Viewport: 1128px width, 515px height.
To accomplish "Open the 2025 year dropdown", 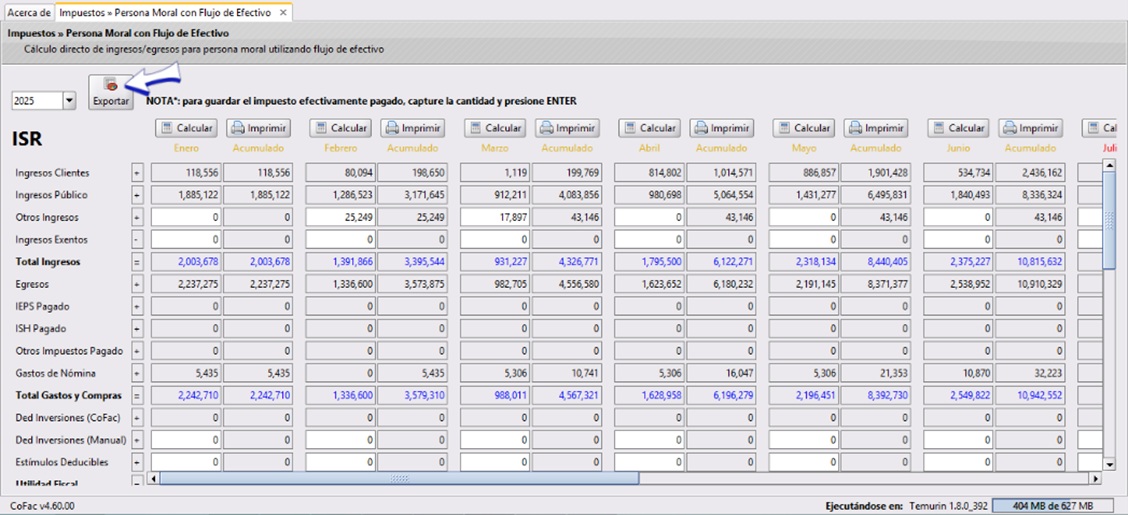I will pos(69,101).
